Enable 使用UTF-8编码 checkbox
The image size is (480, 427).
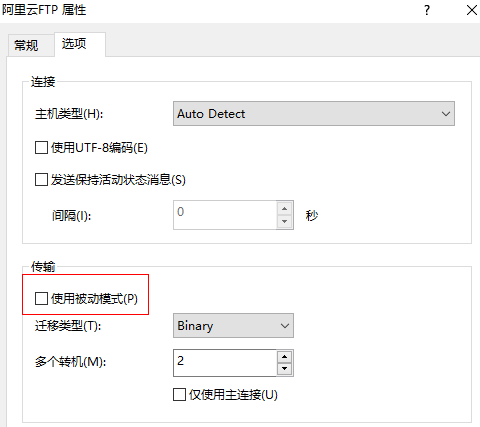pos(41,147)
